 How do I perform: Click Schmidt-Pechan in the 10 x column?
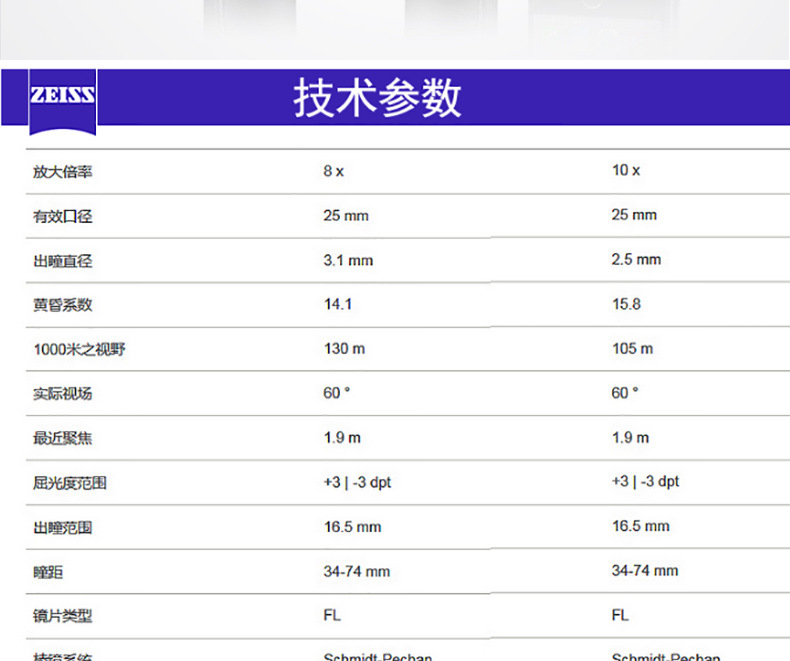coord(666,656)
